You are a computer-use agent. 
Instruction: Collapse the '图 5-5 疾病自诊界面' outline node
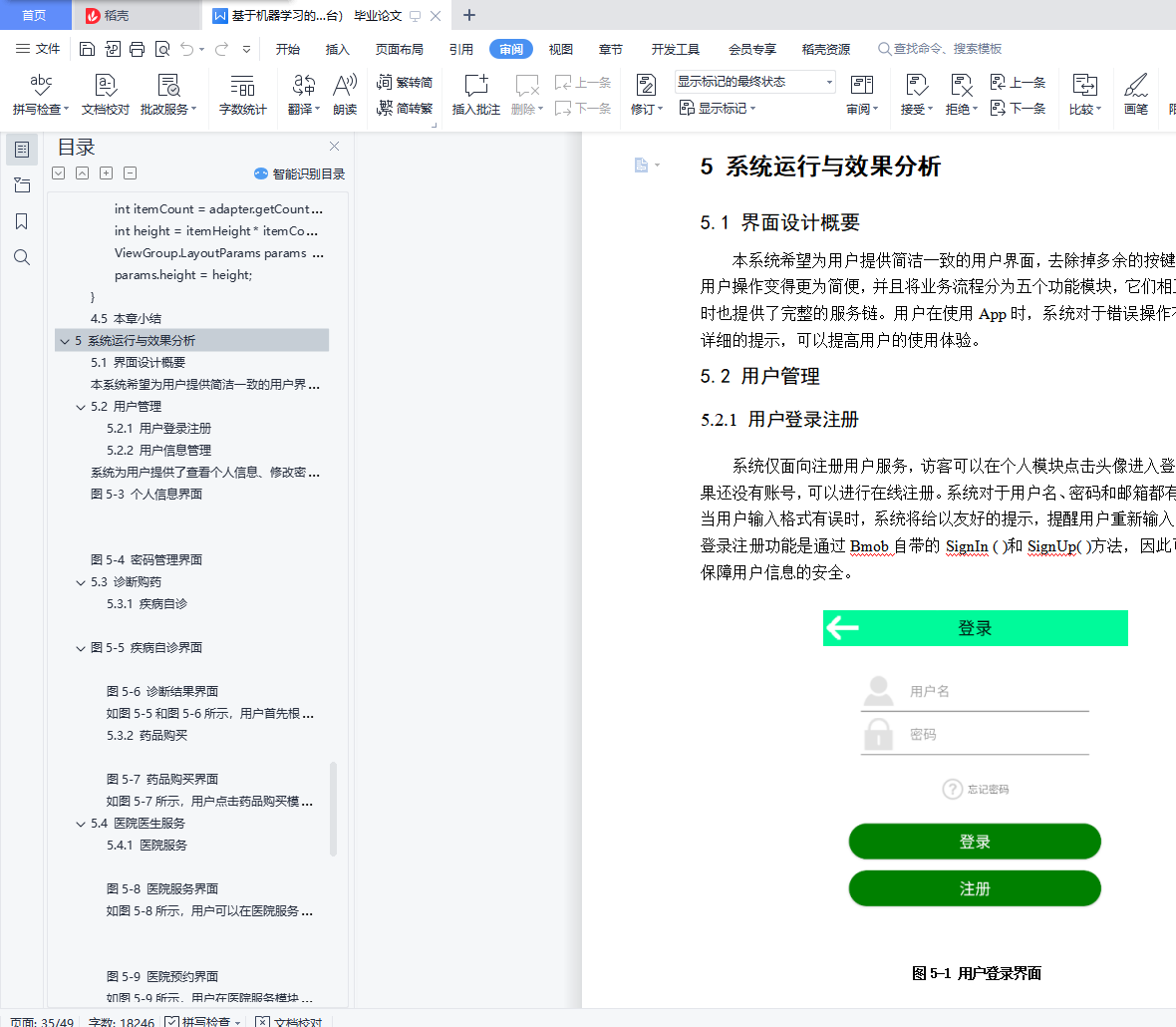click(81, 649)
